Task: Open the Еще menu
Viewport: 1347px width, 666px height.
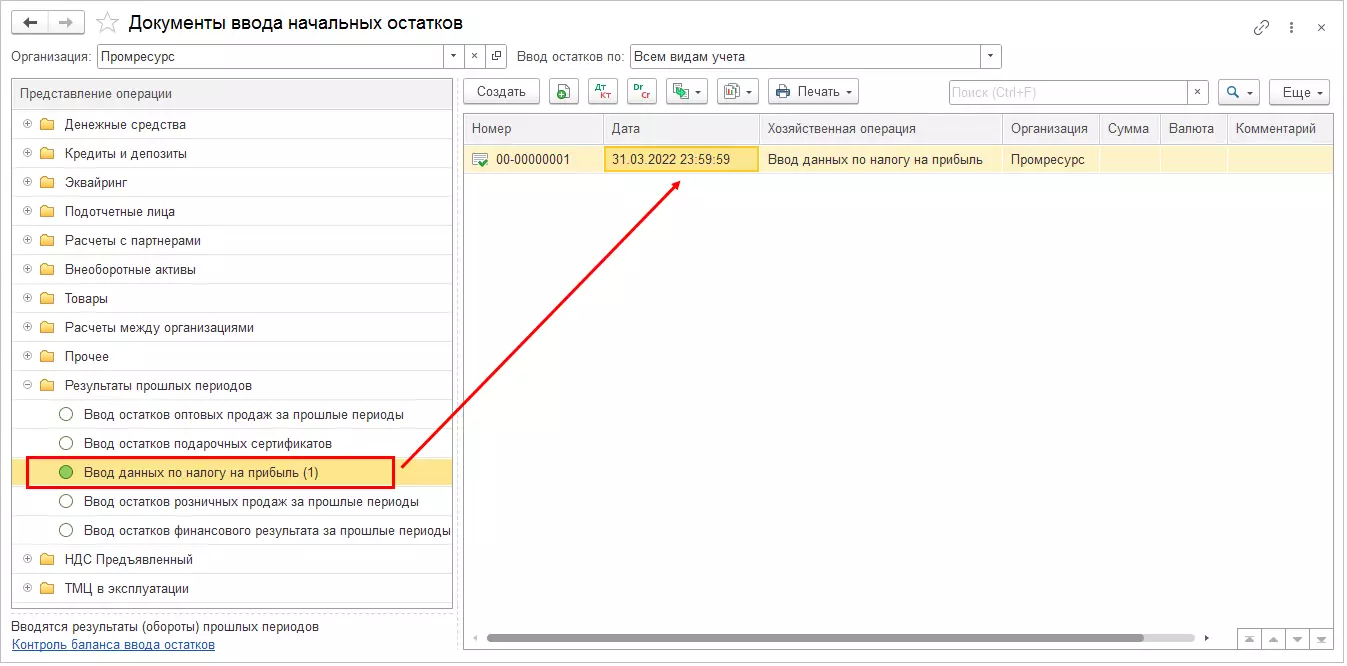Action: coord(1300,92)
